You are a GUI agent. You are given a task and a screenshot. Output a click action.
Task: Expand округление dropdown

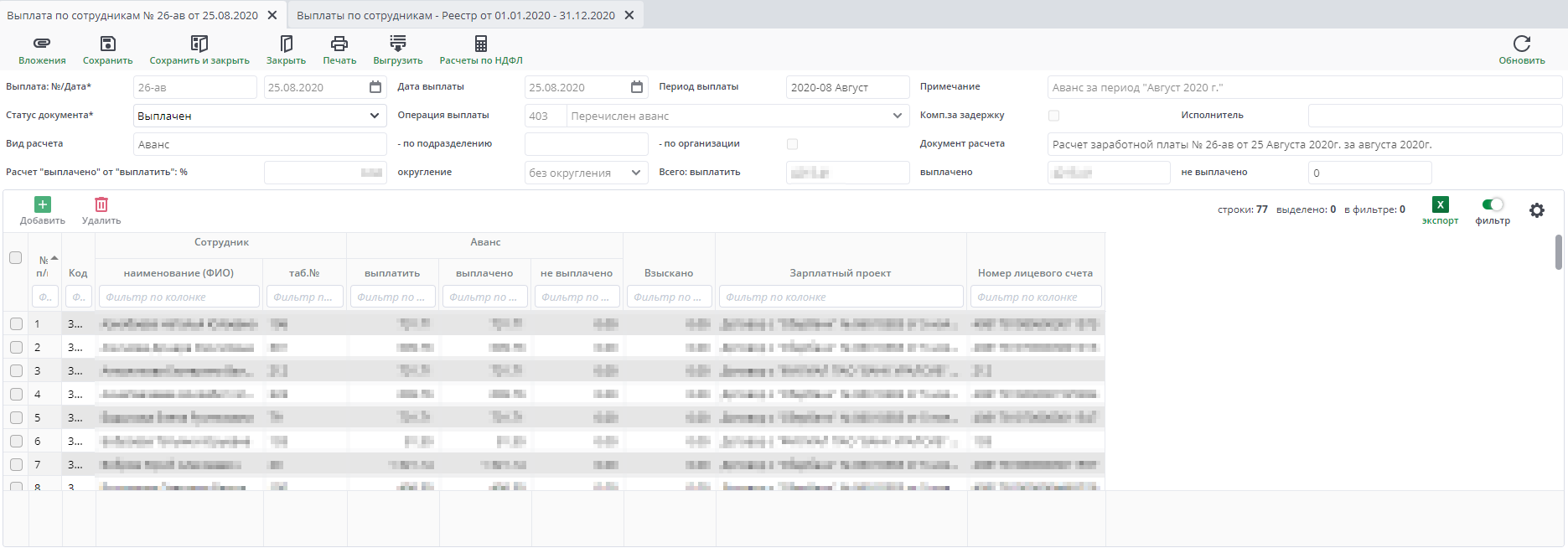(x=636, y=173)
